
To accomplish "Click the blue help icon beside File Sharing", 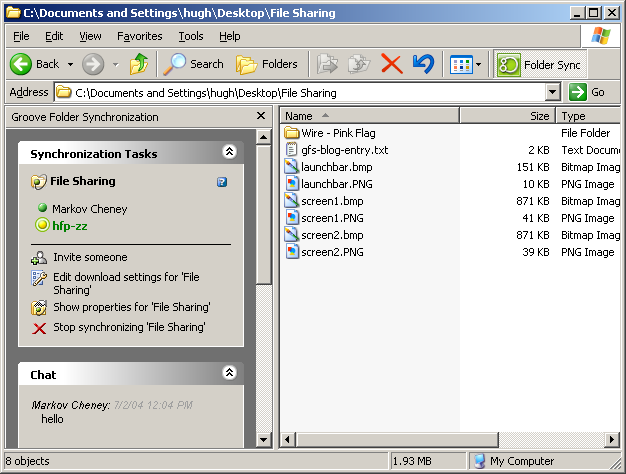I will pyautogui.click(x=222, y=182).
